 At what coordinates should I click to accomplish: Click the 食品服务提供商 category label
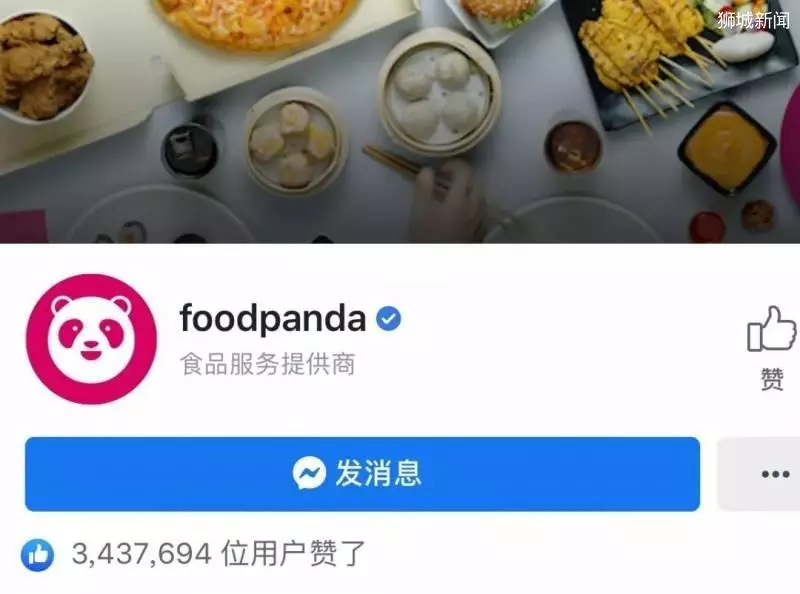coord(267,364)
